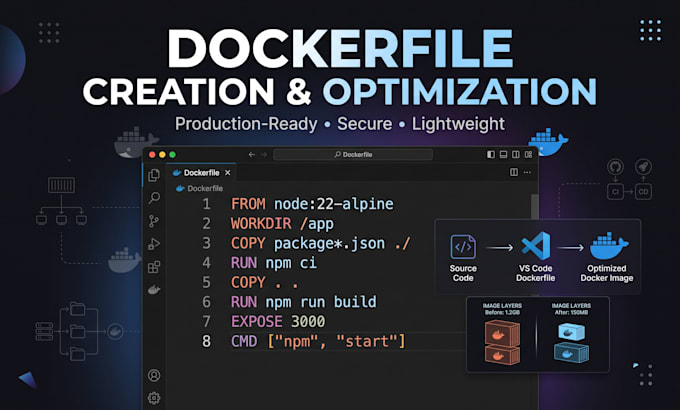Toggle the bottom panel layout icon

pyautogui.click(x=503, y=154)
